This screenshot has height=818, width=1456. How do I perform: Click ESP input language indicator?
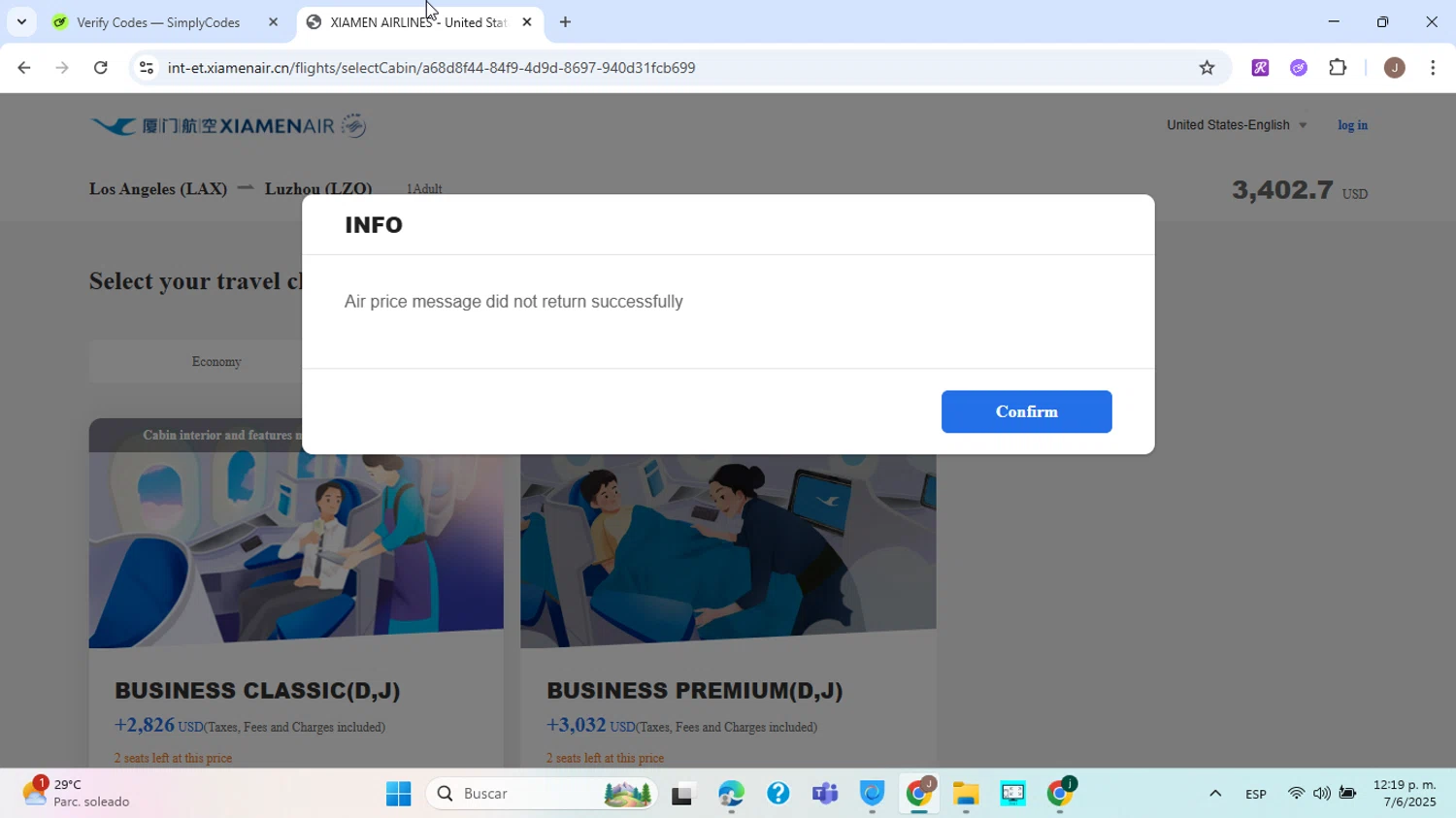(1256, 794)
